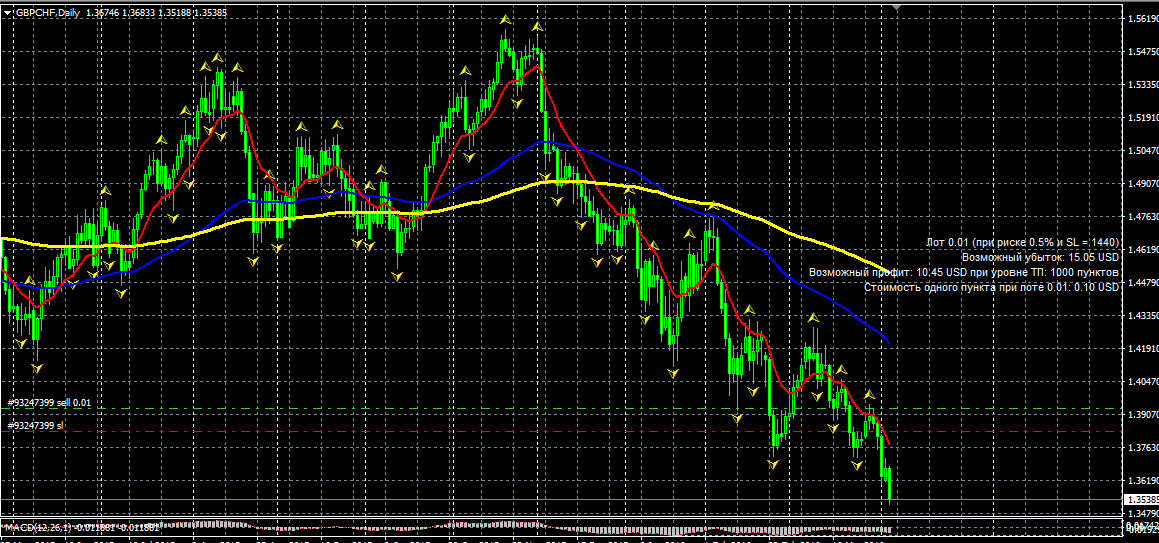
Task: Click the 'Стоимость одного пункта' text line
Action: tap(992, 287)
